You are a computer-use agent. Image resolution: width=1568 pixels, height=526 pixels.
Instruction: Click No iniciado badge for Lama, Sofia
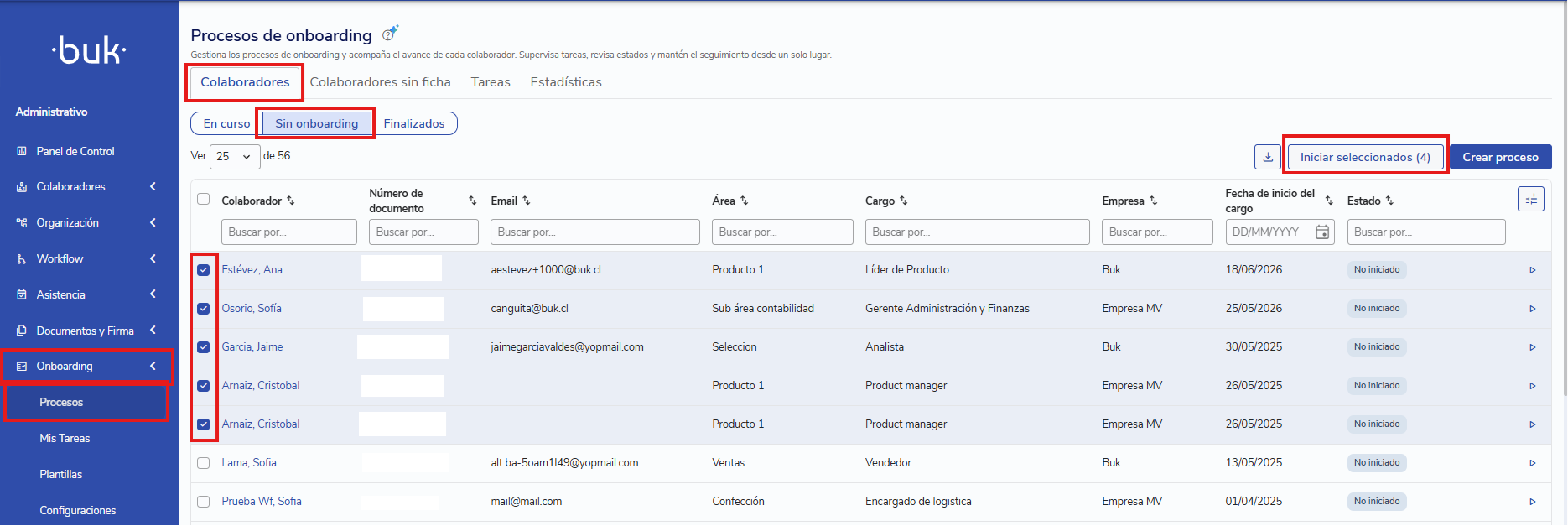[1377, 463]
